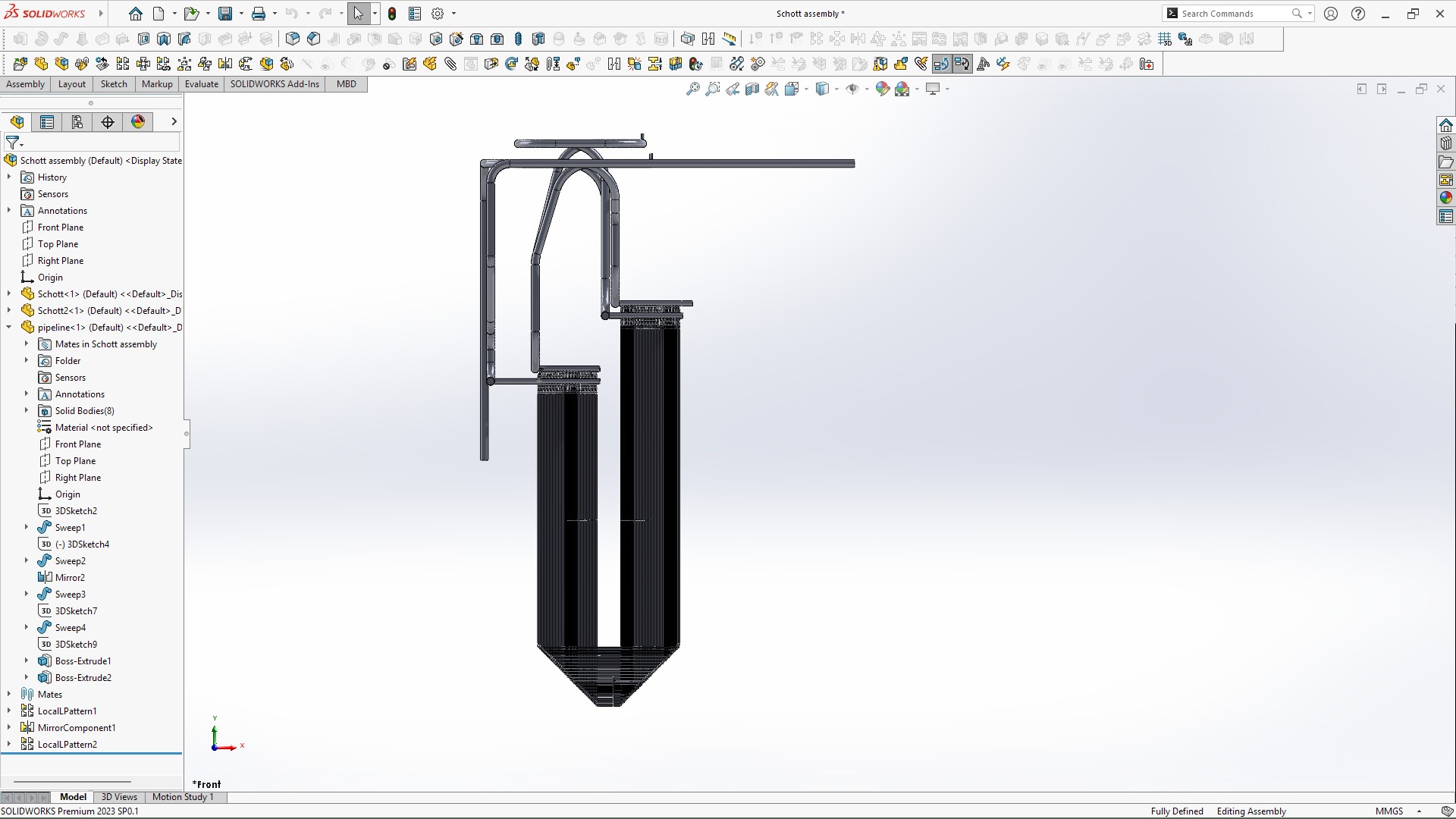Click the Zoom to Fit icon
Image resolution: width=1456 pixels, height=819 pixels.
(x=692, y=89)
